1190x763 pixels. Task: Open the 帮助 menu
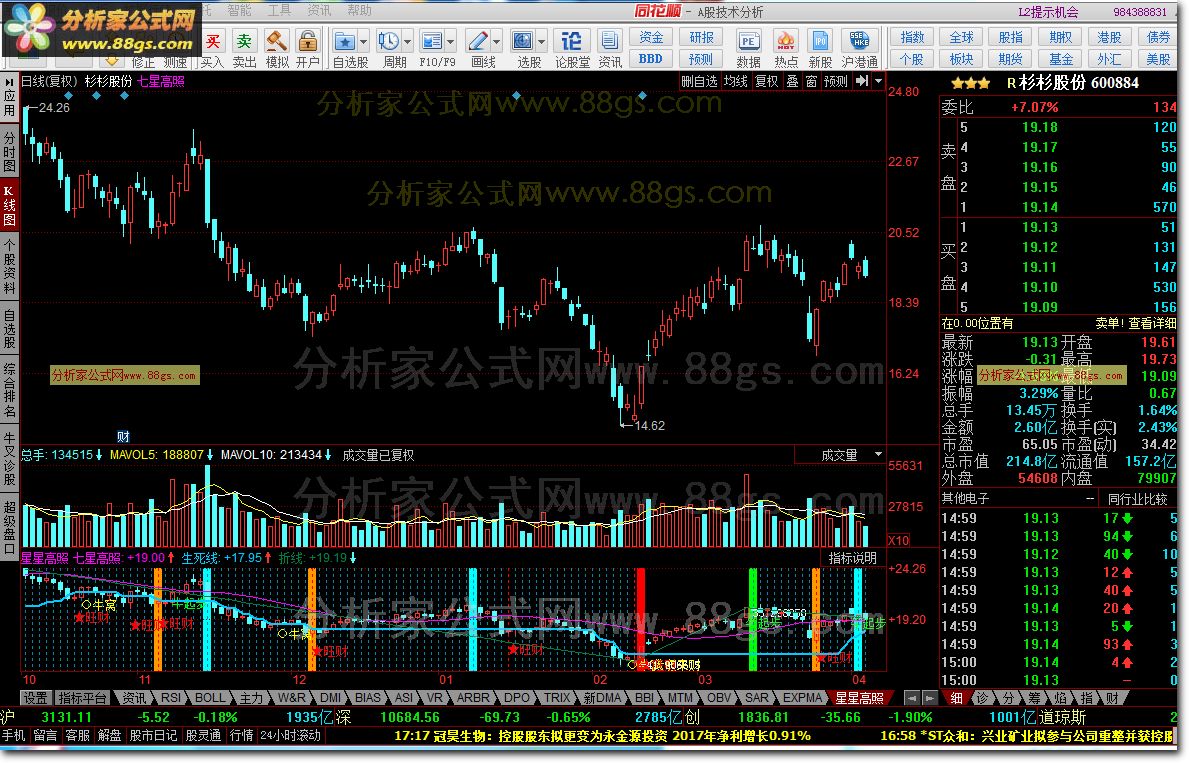359,10
